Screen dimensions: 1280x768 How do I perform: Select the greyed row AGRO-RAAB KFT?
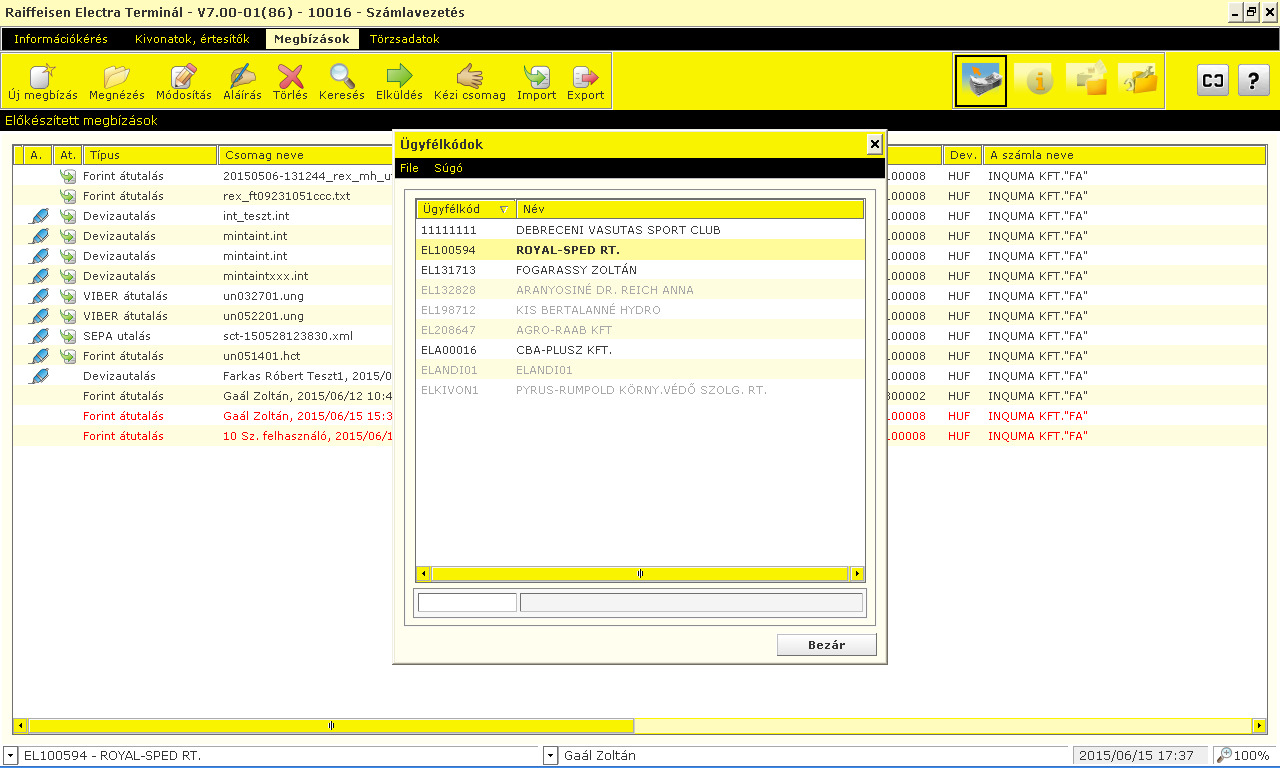640,330
